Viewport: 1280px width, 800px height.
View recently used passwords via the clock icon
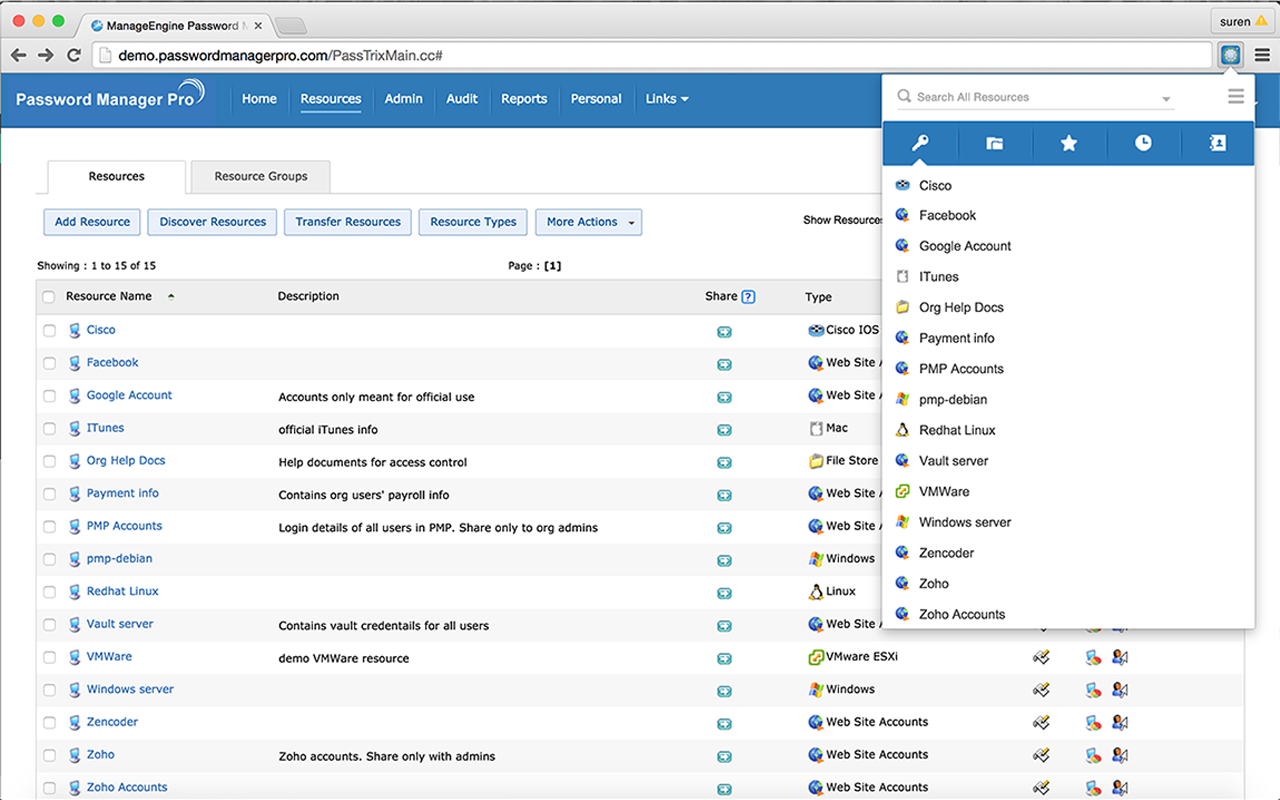click(1143, 143)
